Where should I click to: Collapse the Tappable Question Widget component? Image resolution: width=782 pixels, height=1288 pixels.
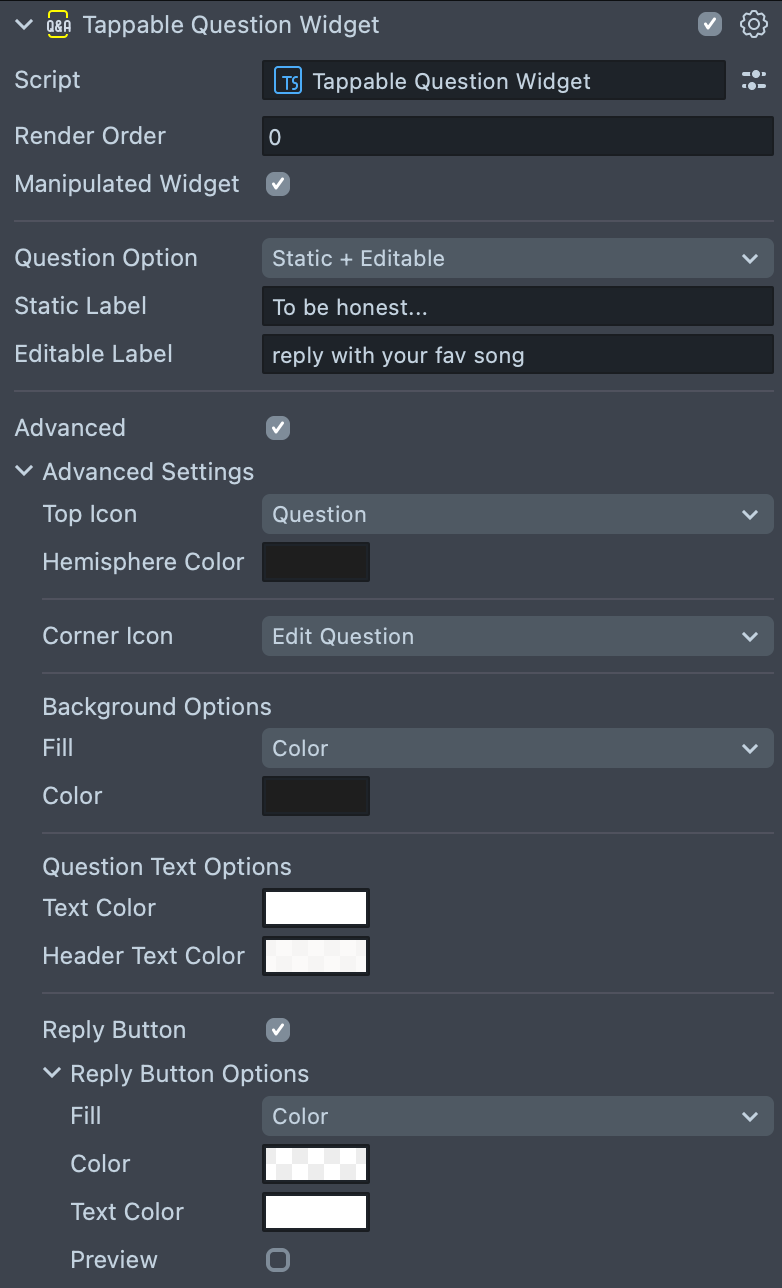coord(25,25)
